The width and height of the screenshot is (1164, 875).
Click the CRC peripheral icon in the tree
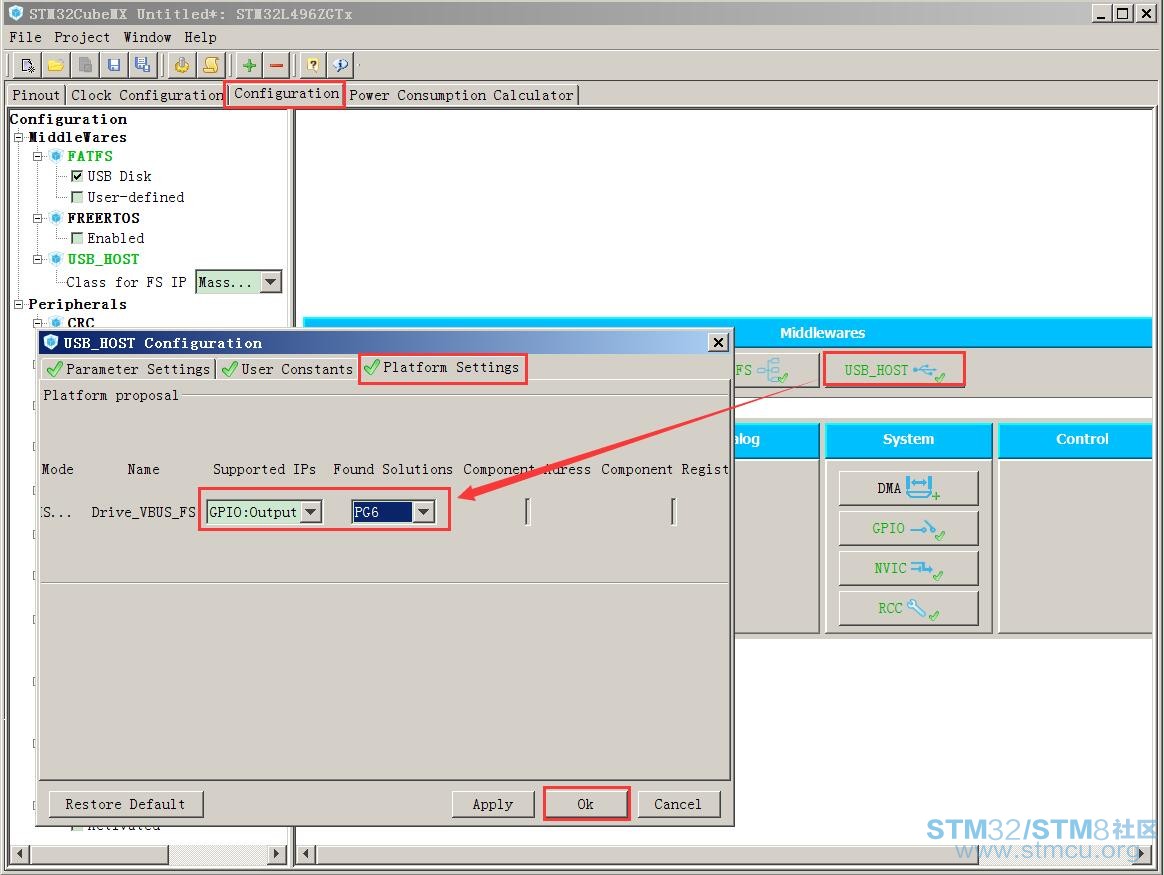coord(56,322)
